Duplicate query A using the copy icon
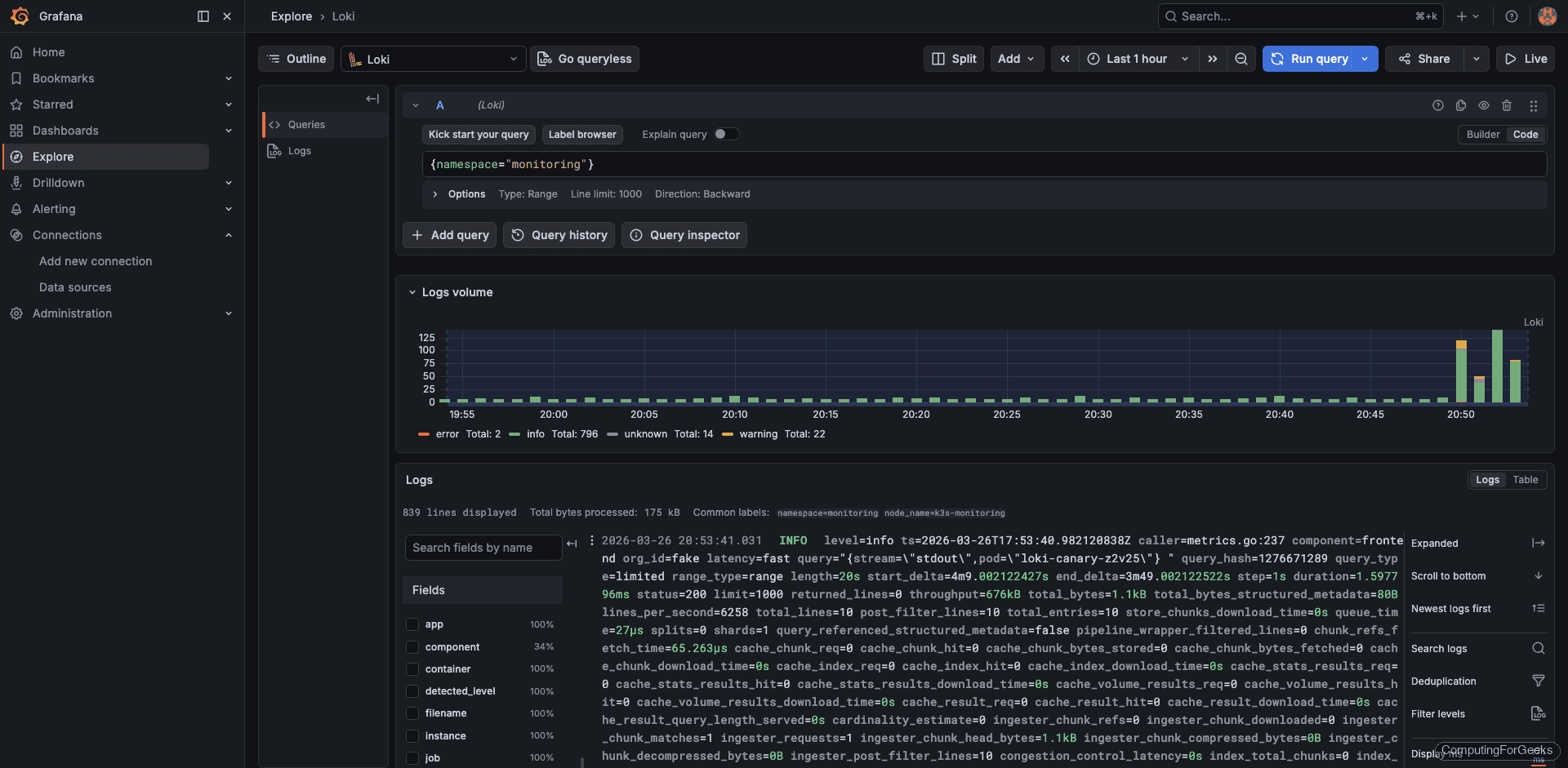This screenshot has width=1568, height=768. point(1461,105)
